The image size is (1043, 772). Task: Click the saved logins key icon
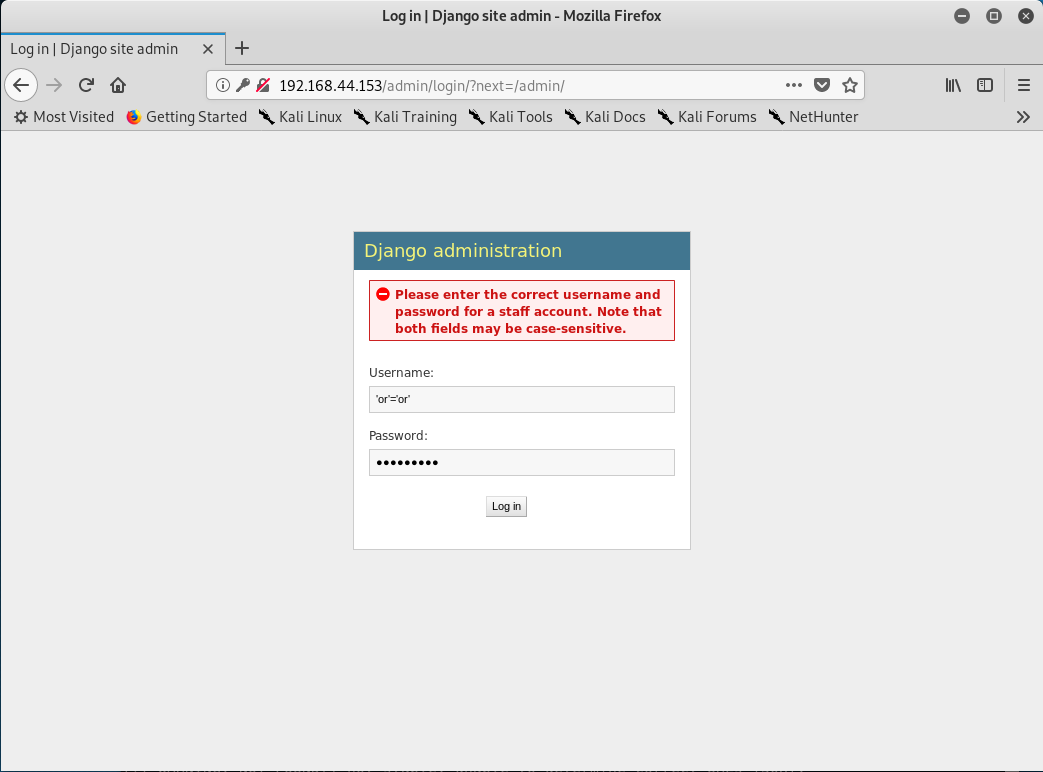coord(243,85)
